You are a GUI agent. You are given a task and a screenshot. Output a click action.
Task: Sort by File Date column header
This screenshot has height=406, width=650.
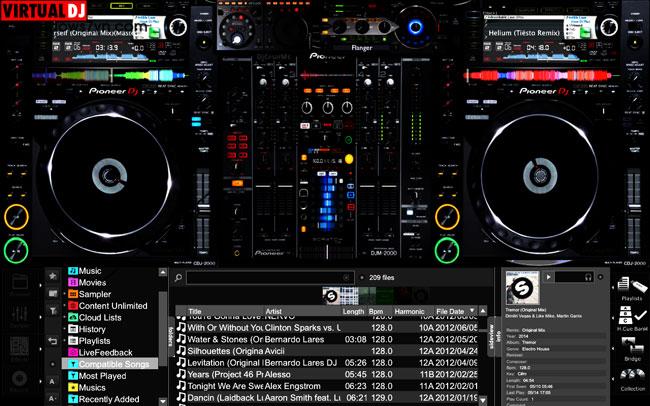[455, 311]
